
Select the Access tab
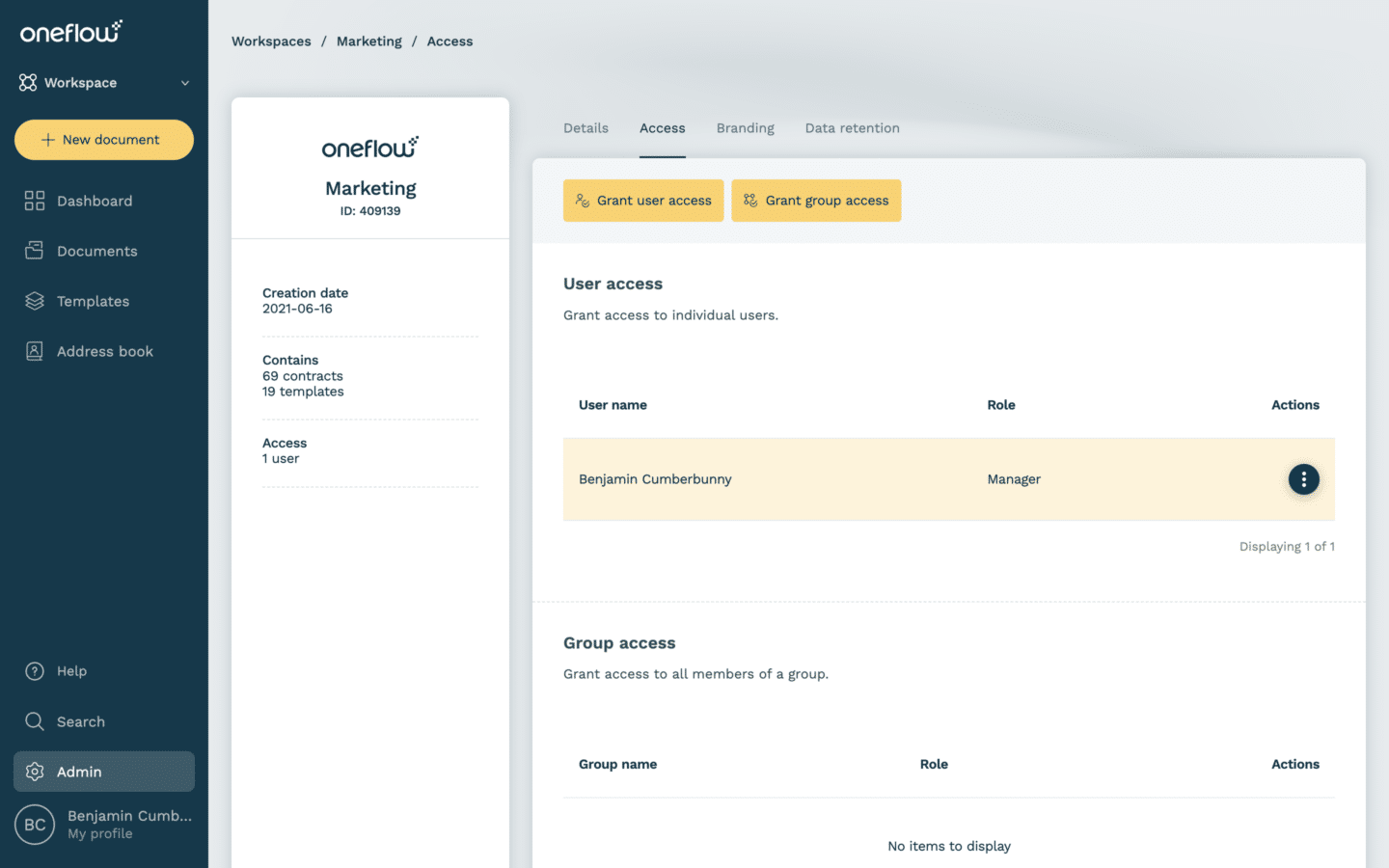tap(663, 128)
